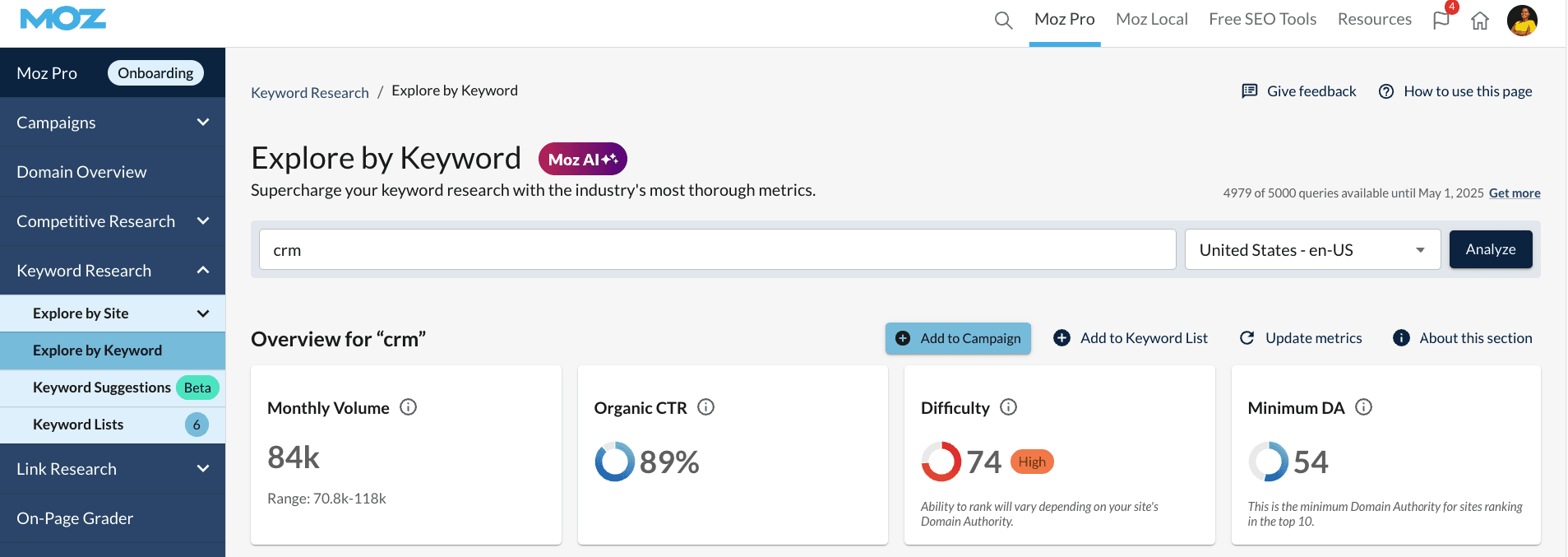Show the Difficulty info tooltip icon
Screen dimensions: 1568x557
click(x=1008, y=407)
